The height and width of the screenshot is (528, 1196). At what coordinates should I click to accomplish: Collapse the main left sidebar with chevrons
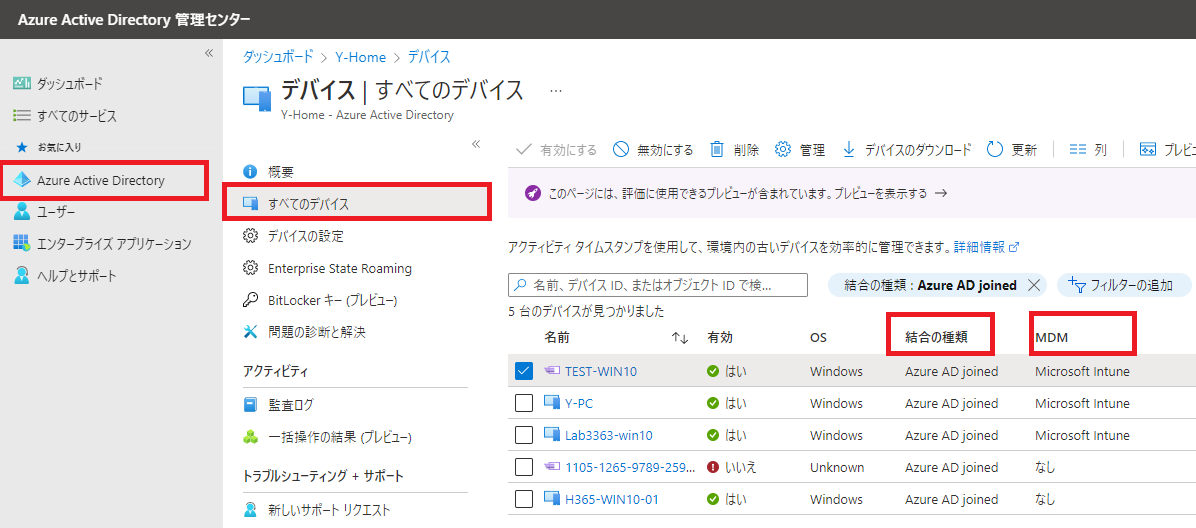(208, 53)
